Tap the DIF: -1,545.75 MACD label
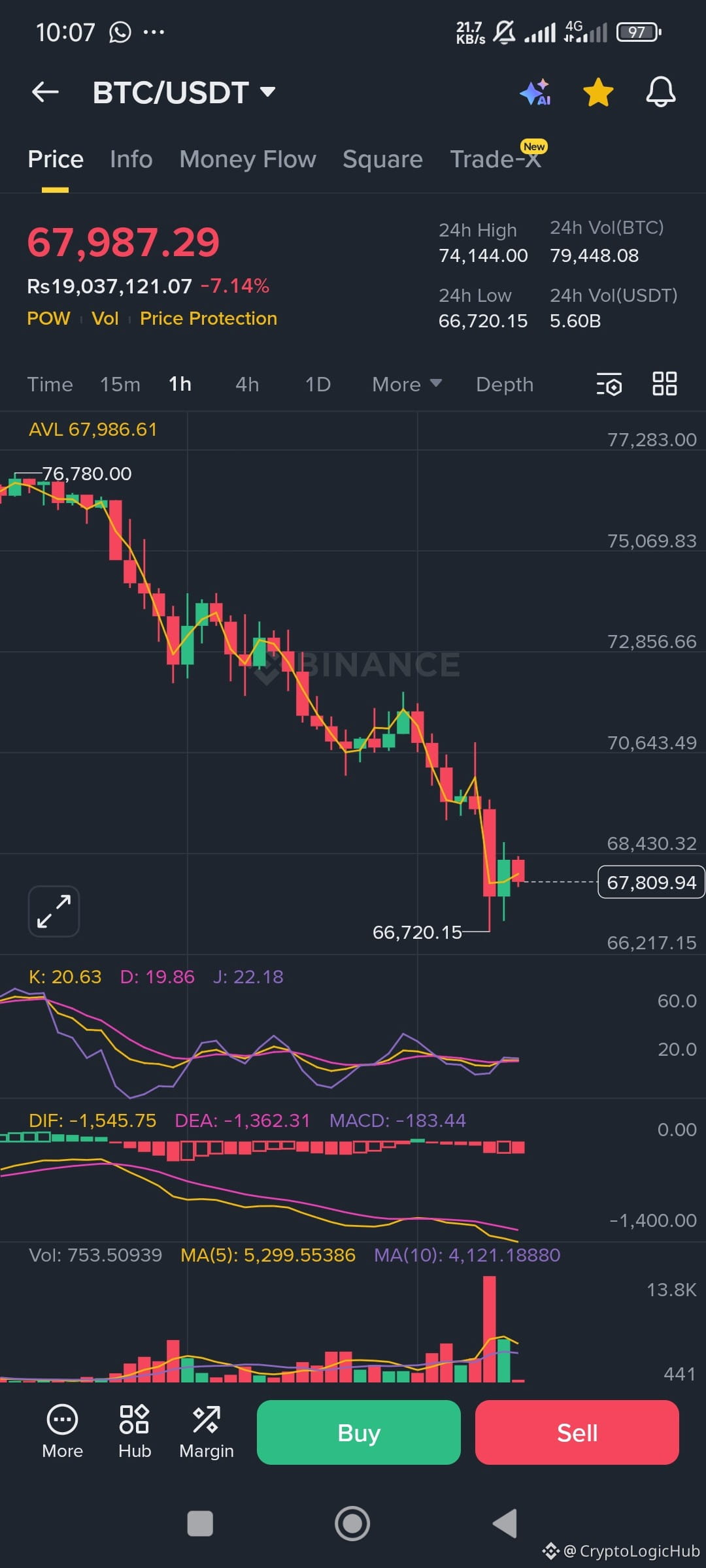Viewport: 706px width, 1568px height. point(92,1120)
